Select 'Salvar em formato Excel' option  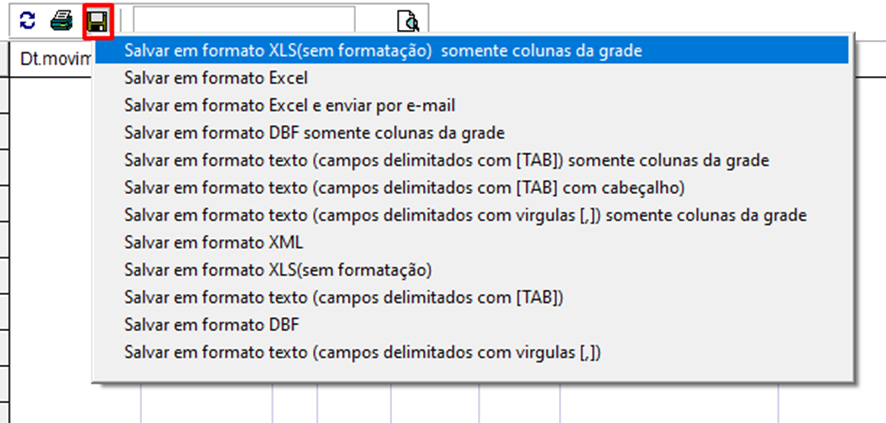click(215, 77)
